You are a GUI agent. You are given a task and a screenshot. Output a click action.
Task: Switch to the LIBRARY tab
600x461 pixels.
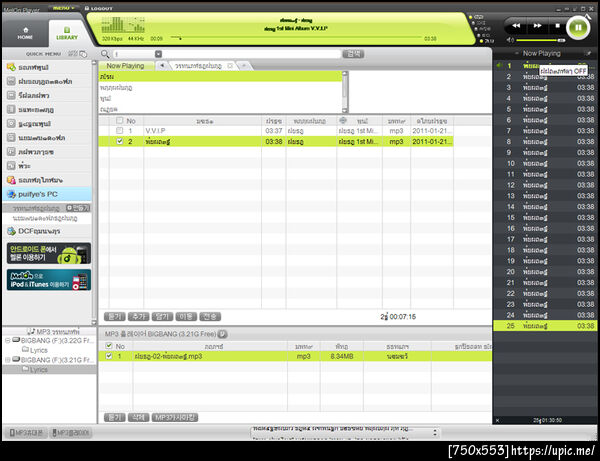tap(67, 34)
